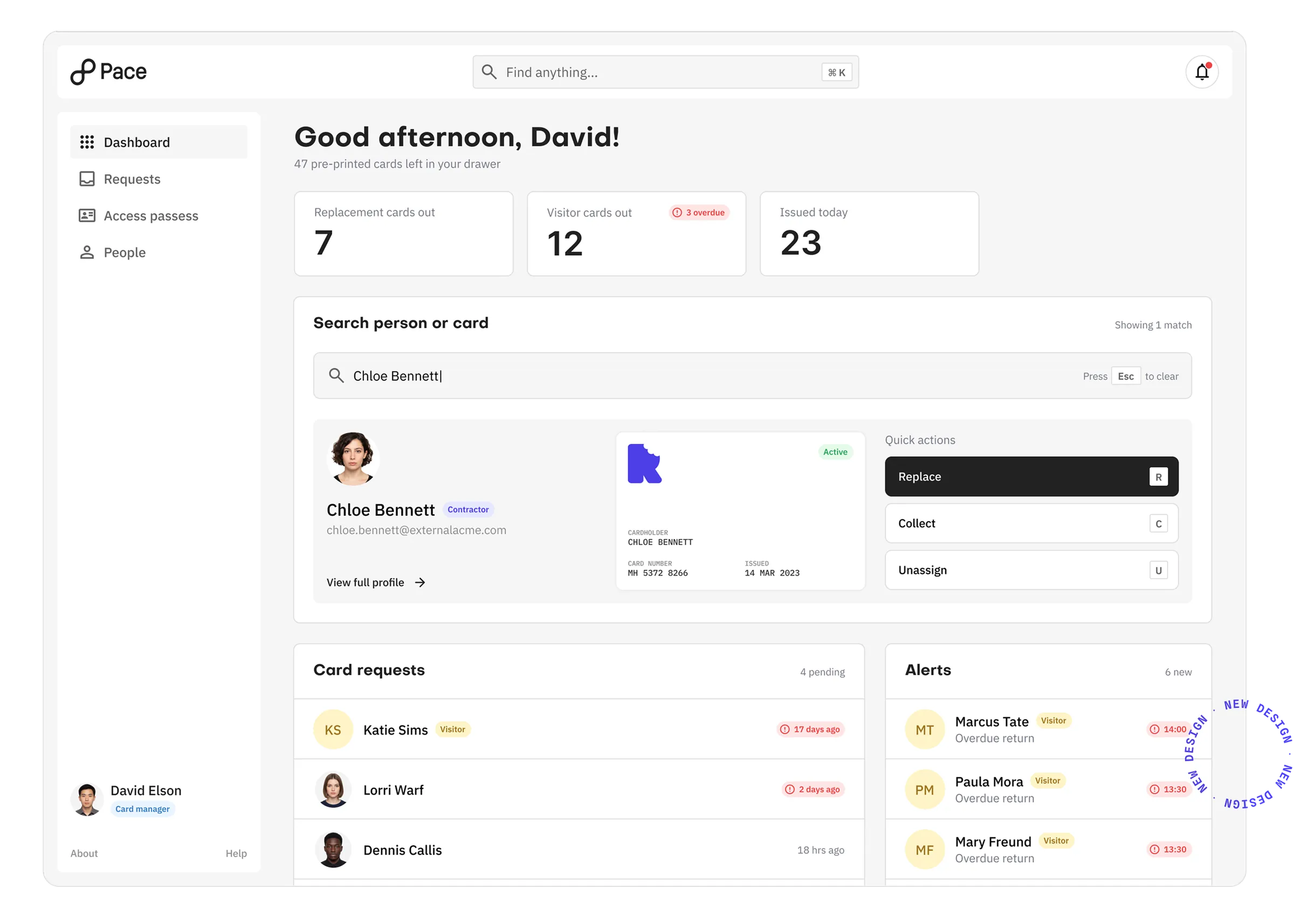The image size is (1294, 924).
Task: Open the Dashboard menu item
Action: [x=159, y=142]
